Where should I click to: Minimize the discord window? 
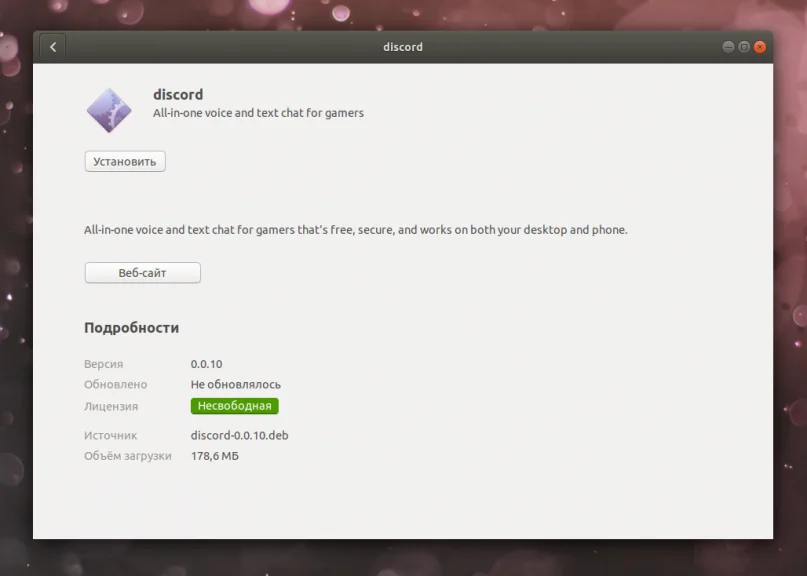728,47
